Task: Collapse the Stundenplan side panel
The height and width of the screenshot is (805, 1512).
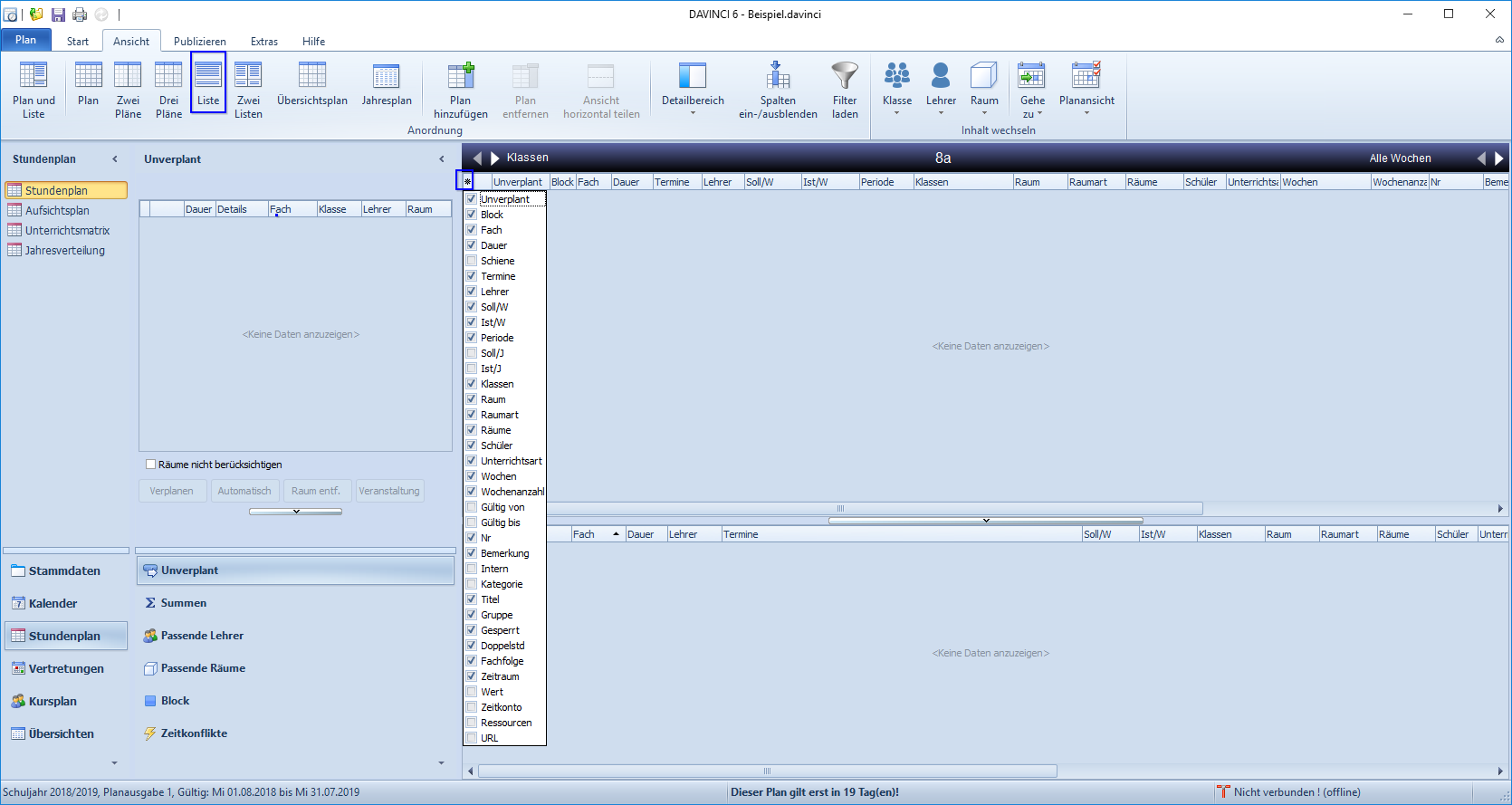Action: [115, 159]
